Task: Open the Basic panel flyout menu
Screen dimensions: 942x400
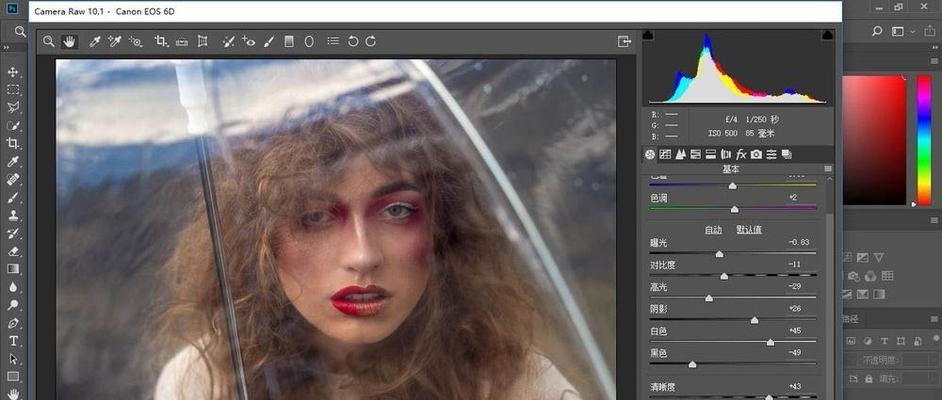Action: [828, 169]
